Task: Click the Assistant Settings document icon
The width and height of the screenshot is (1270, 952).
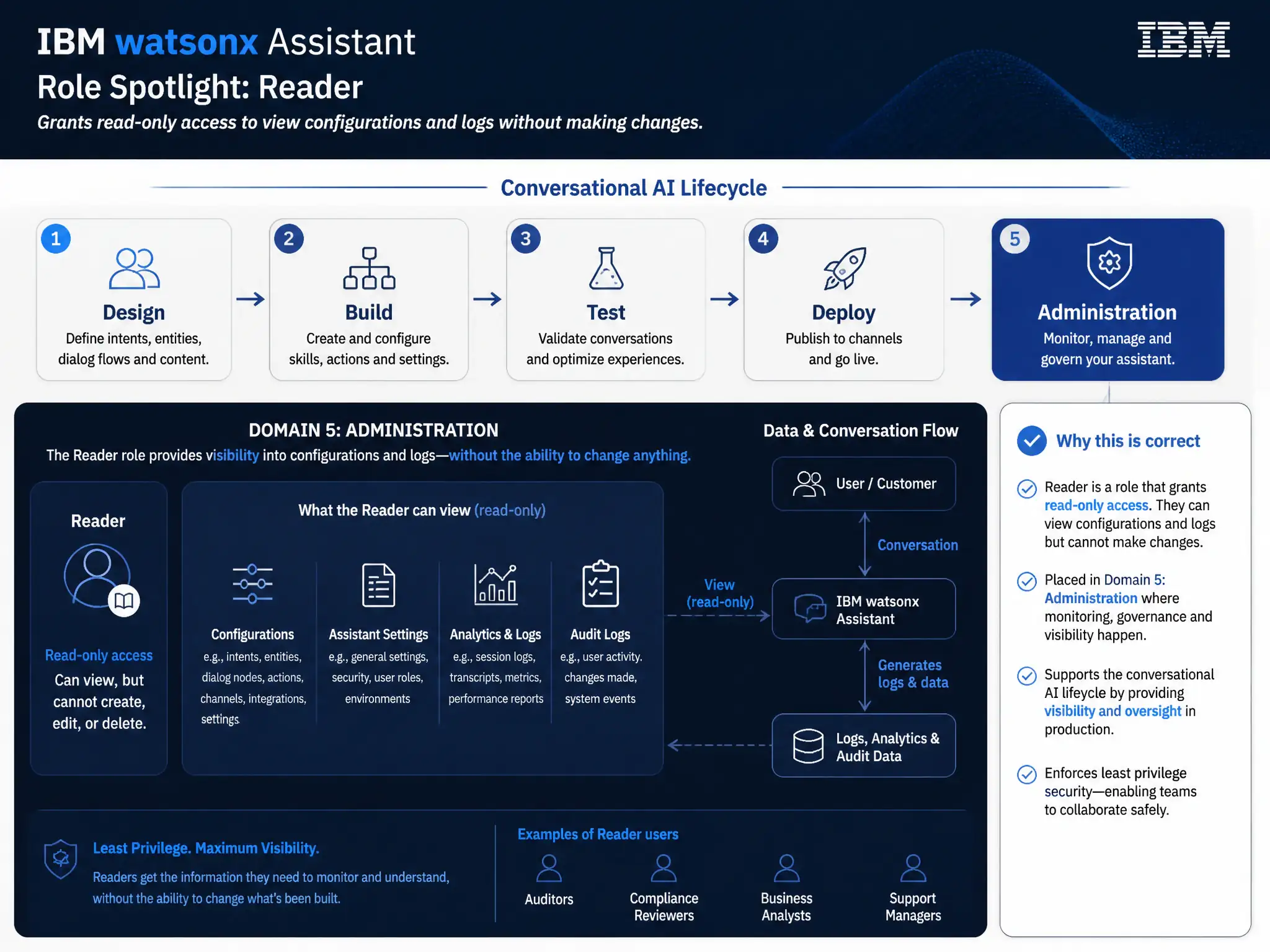Action: (x=378, y=584)
